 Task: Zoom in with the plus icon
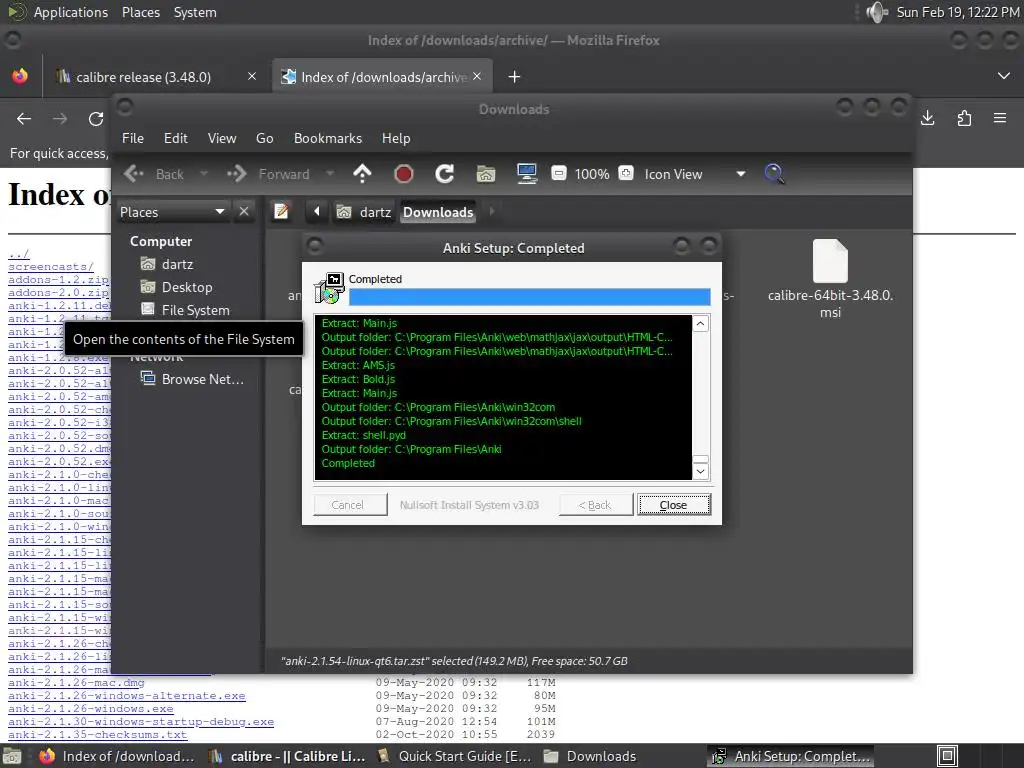coord(626,174)
